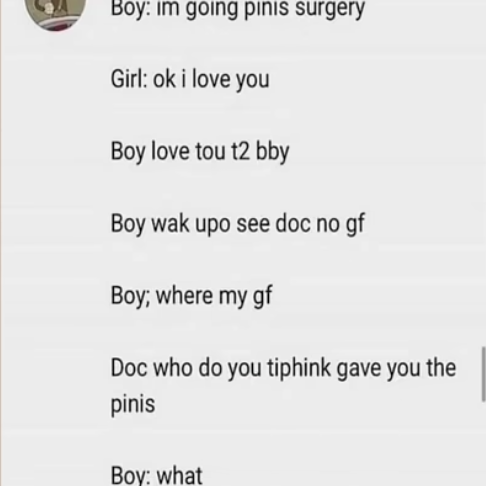This screenshot has height=486, width=486.
Task: Click the word 'love' in the Girl line
Action: pos(211,79)
